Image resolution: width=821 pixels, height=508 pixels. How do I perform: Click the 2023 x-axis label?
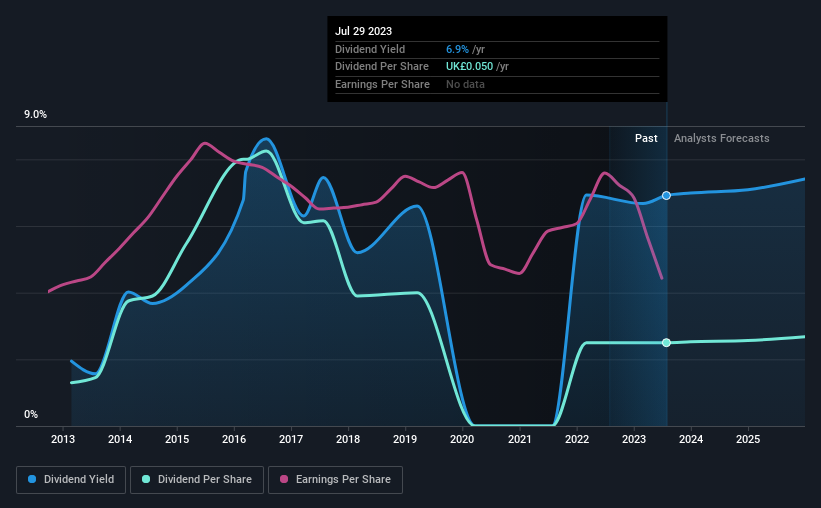[x=634, y=439]
